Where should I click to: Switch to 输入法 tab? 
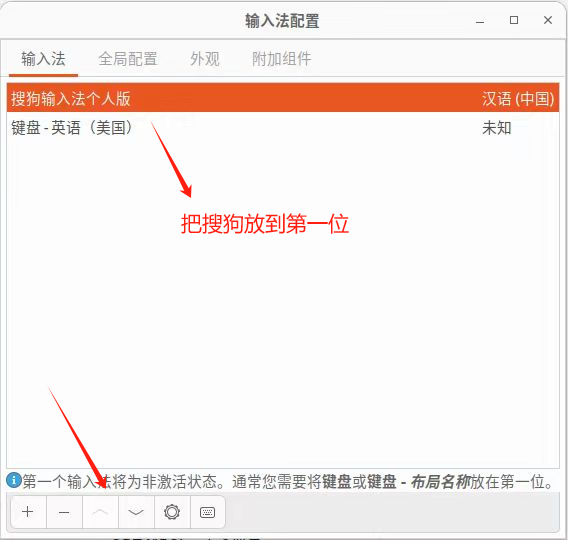(x=43, y=59)
